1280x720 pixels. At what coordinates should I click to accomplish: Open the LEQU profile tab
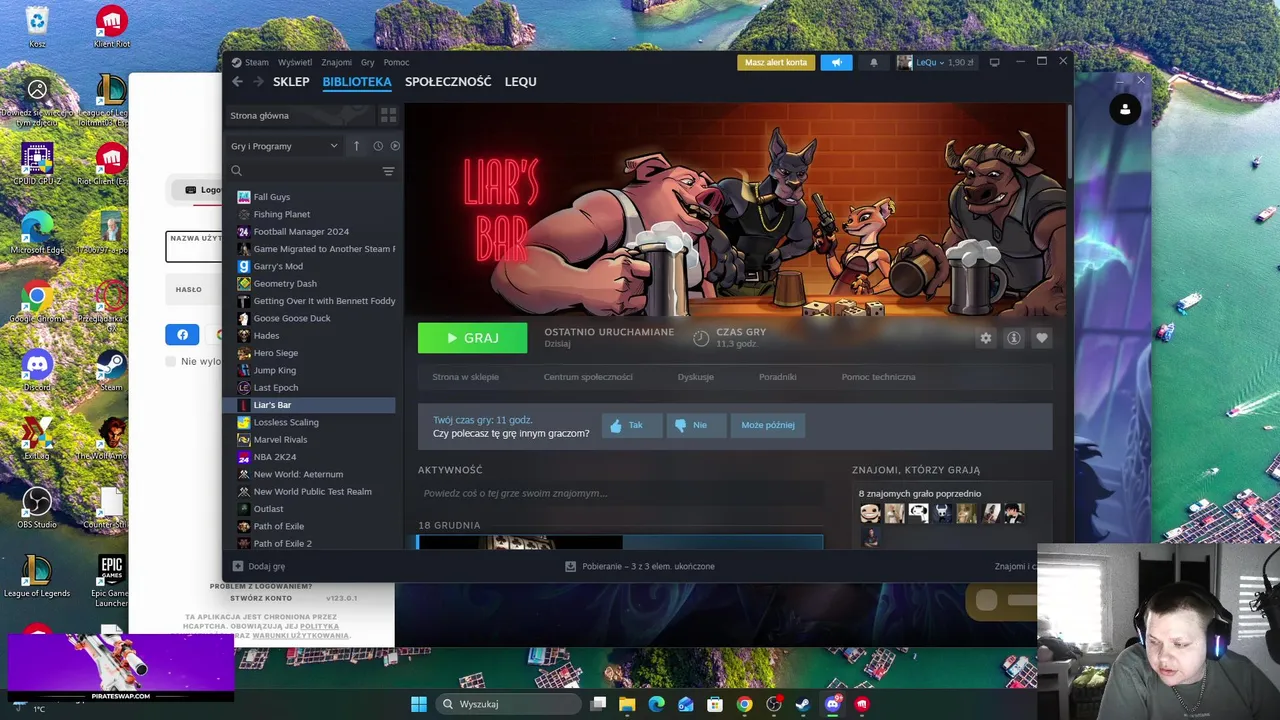pos(521,82)
